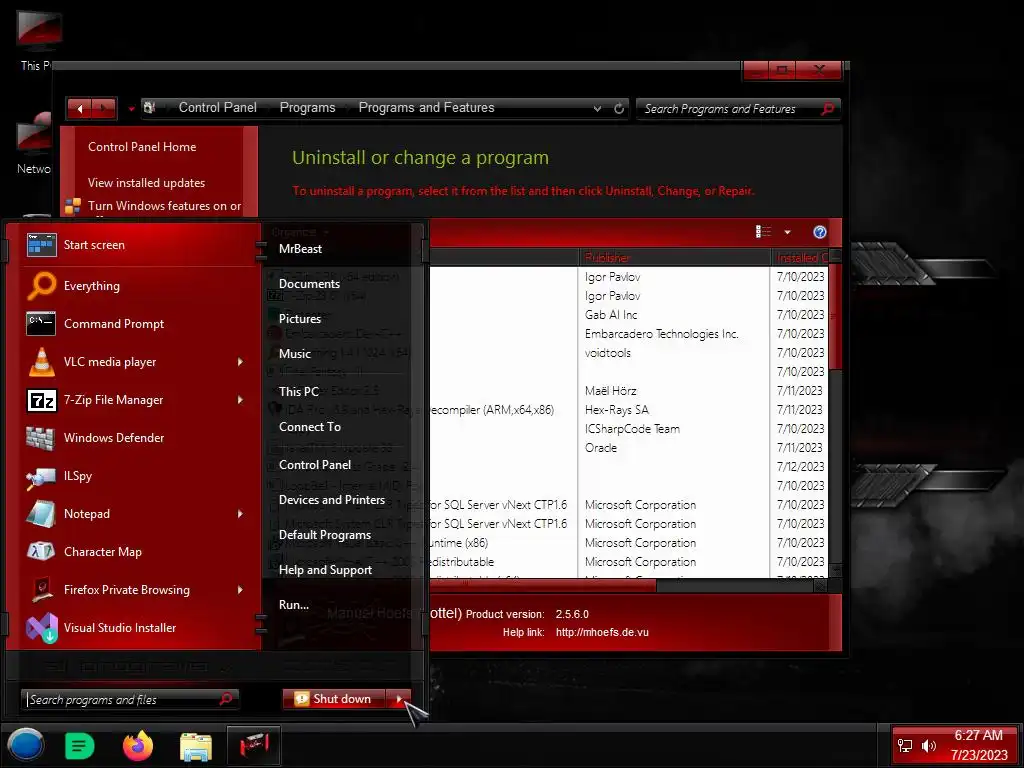Switch to Programs and Features taskbar button

pyautogui.click(x=254, y=745)
